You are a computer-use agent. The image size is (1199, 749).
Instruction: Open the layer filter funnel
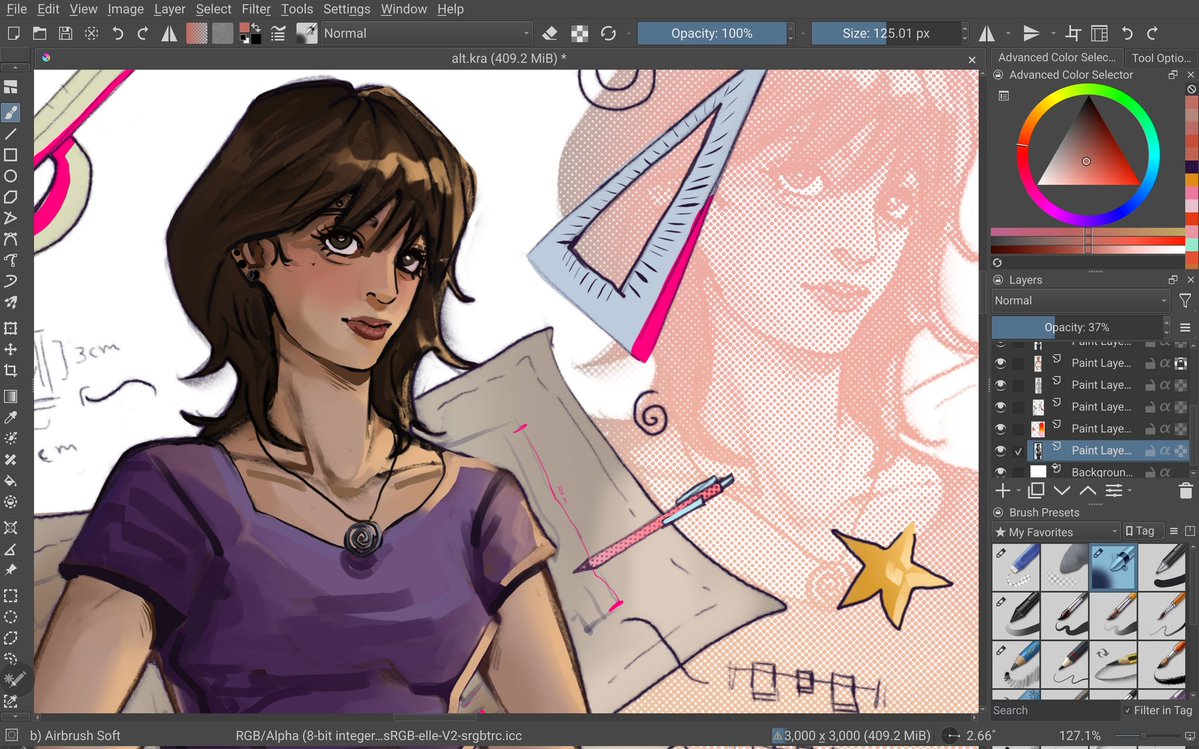[x=1184, y=301]
